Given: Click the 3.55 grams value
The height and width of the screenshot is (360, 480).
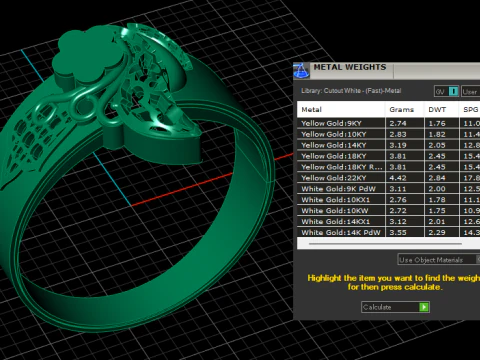Looking at the screenshot, I should click(398, 232).
